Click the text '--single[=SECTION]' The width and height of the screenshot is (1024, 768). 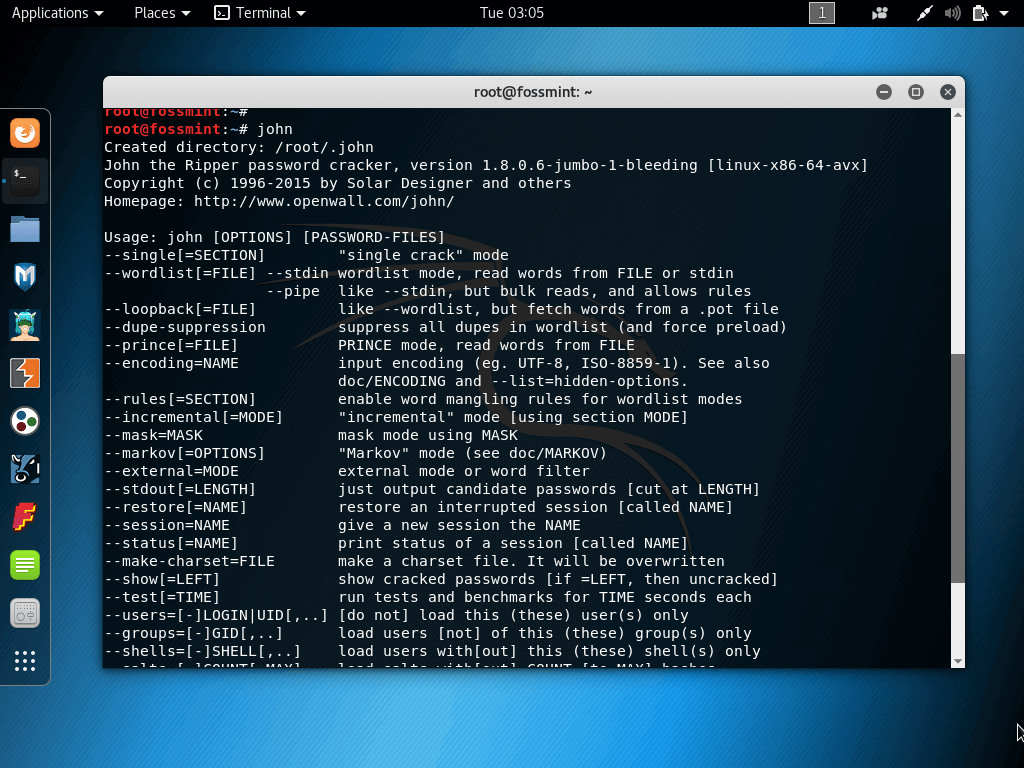coord(184,255)
